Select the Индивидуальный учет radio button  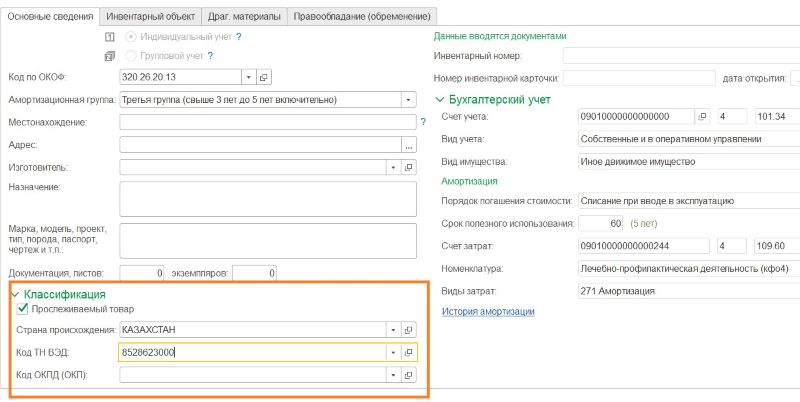pos(133,37)
